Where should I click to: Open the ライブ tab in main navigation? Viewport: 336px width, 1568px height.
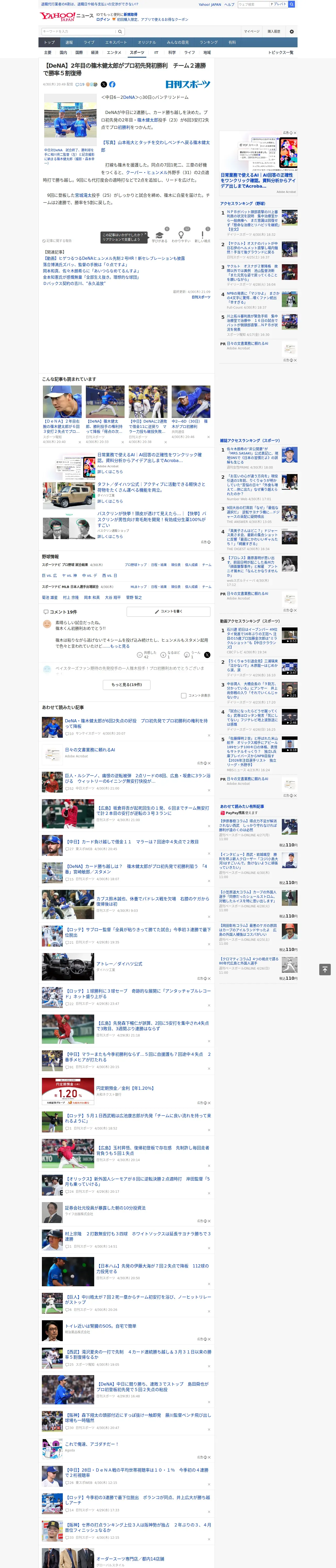(89, 43)
